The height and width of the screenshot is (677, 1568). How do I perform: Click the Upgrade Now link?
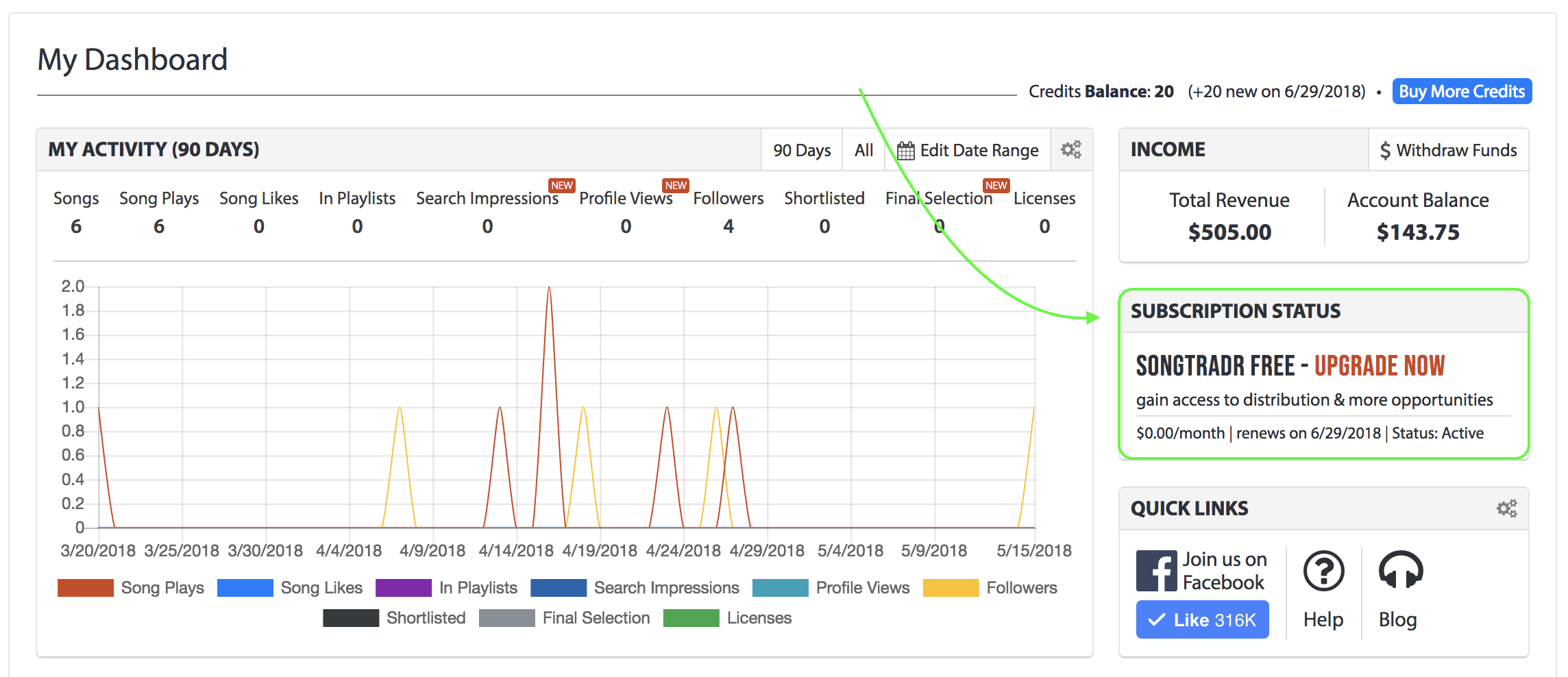pos(1379,366)
